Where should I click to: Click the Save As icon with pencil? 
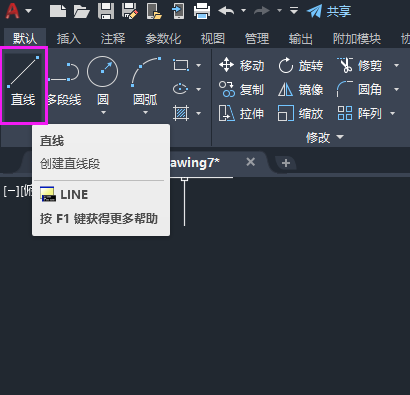[x=130, y=11]
